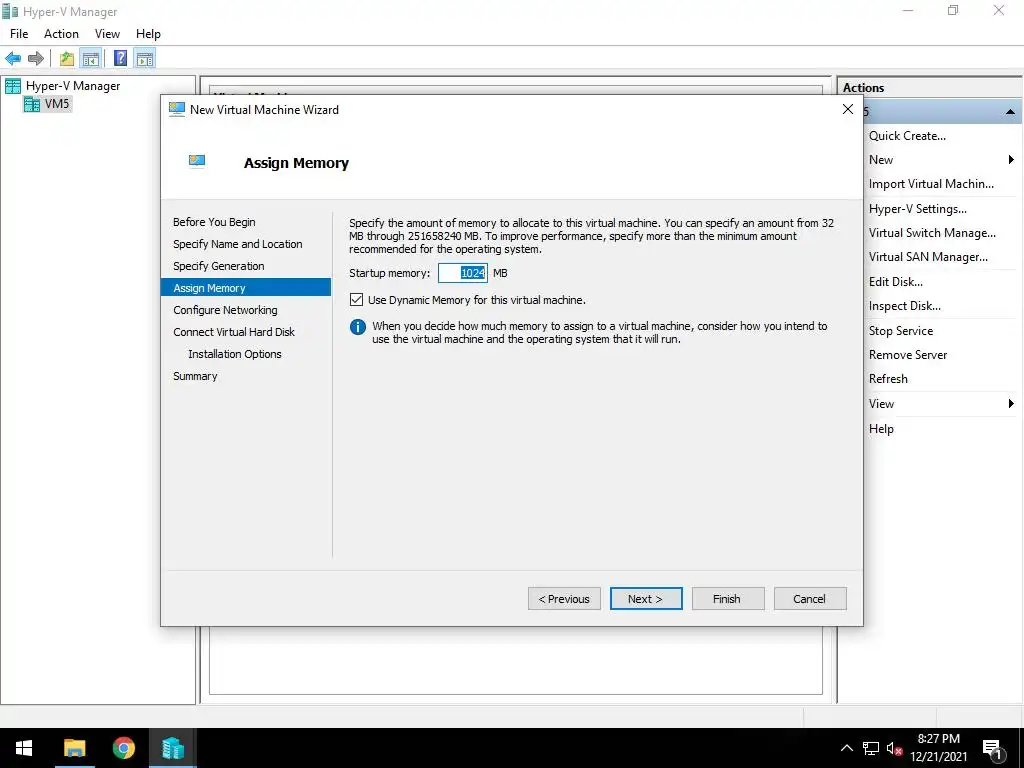This screenshot has width=1024, height=768.
Task: Open the Windows Start button
Action: (x=24, y=748)
